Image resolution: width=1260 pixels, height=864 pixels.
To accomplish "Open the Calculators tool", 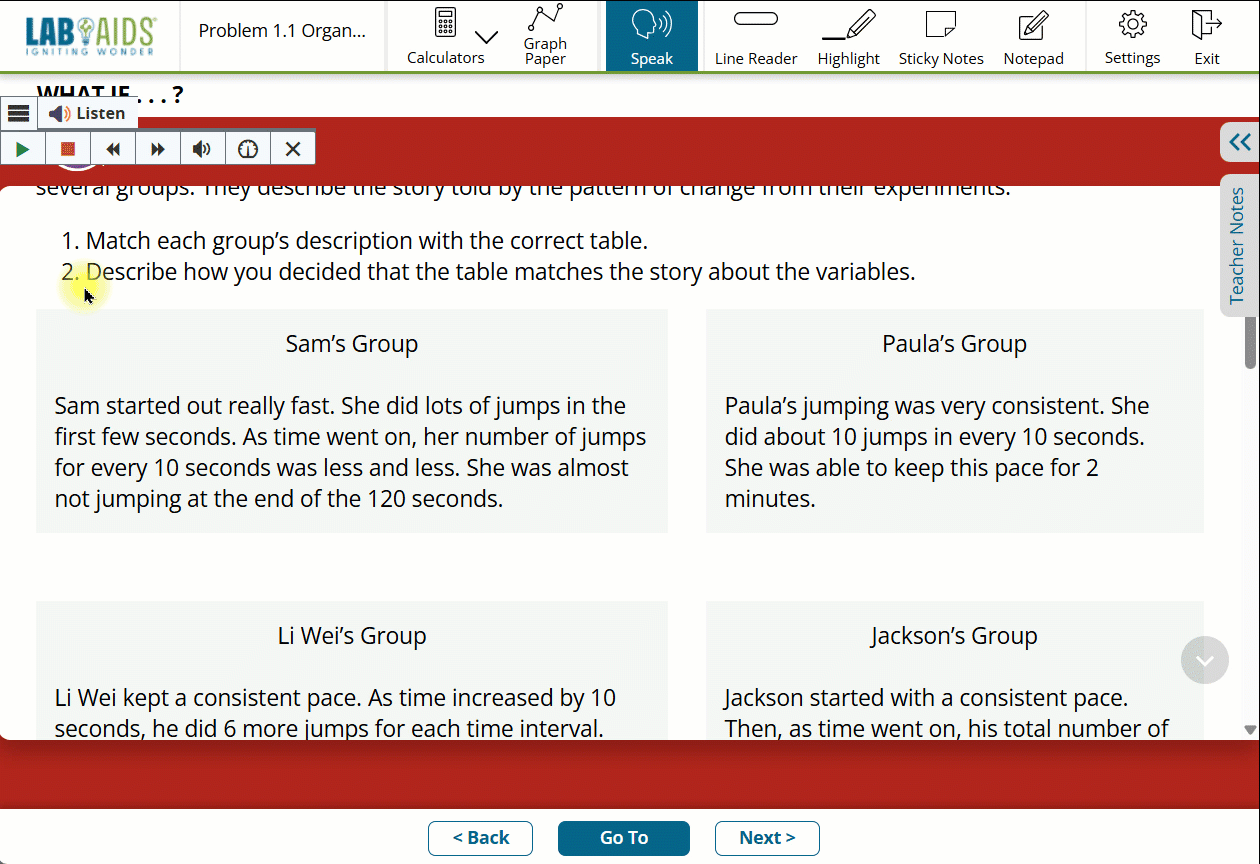I will (445, 35).
